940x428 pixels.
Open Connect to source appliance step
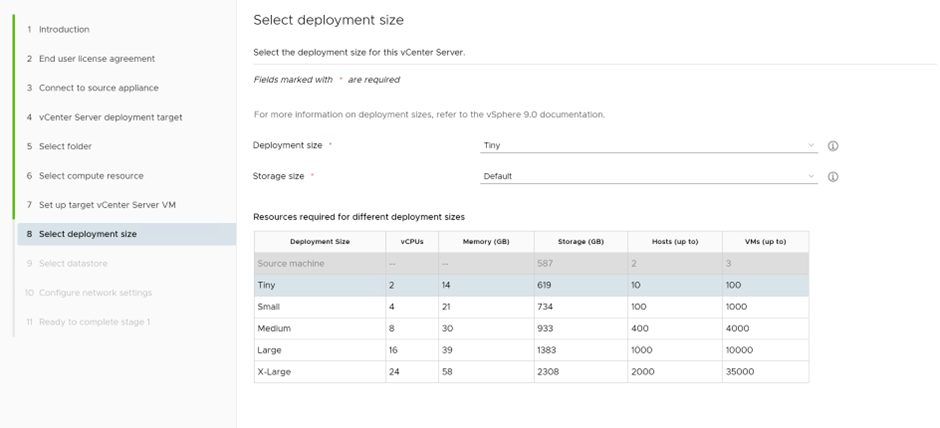coord(96,88)
